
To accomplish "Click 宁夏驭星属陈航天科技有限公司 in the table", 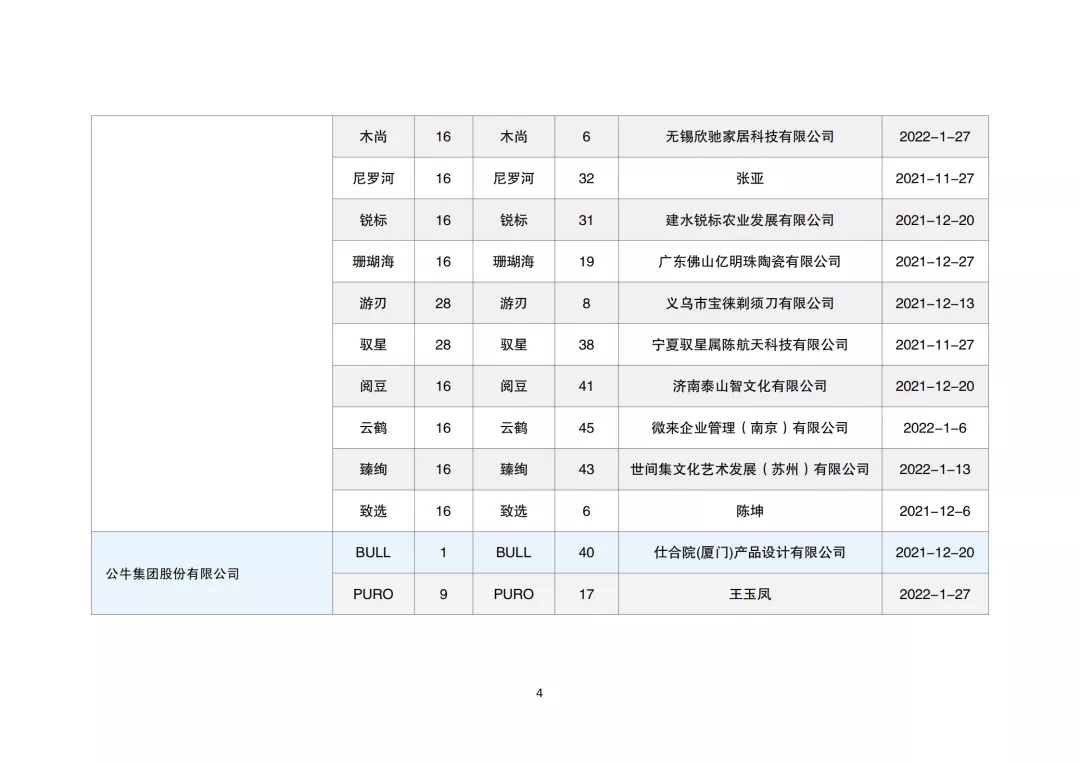I will tap(749, 344).
